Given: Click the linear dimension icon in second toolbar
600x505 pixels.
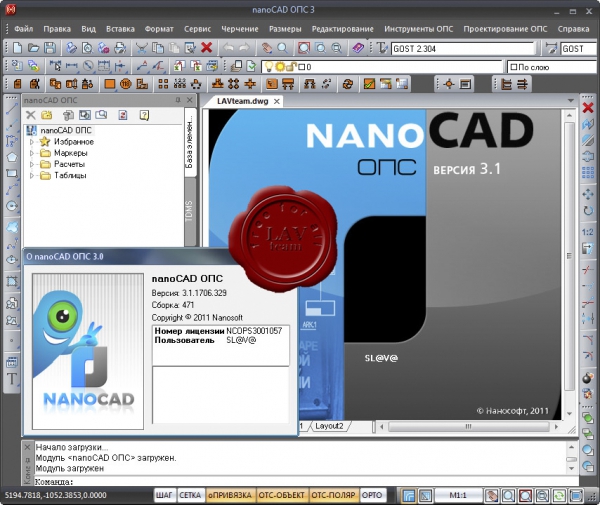Looking at the screenshot, I should click(72, 66).
